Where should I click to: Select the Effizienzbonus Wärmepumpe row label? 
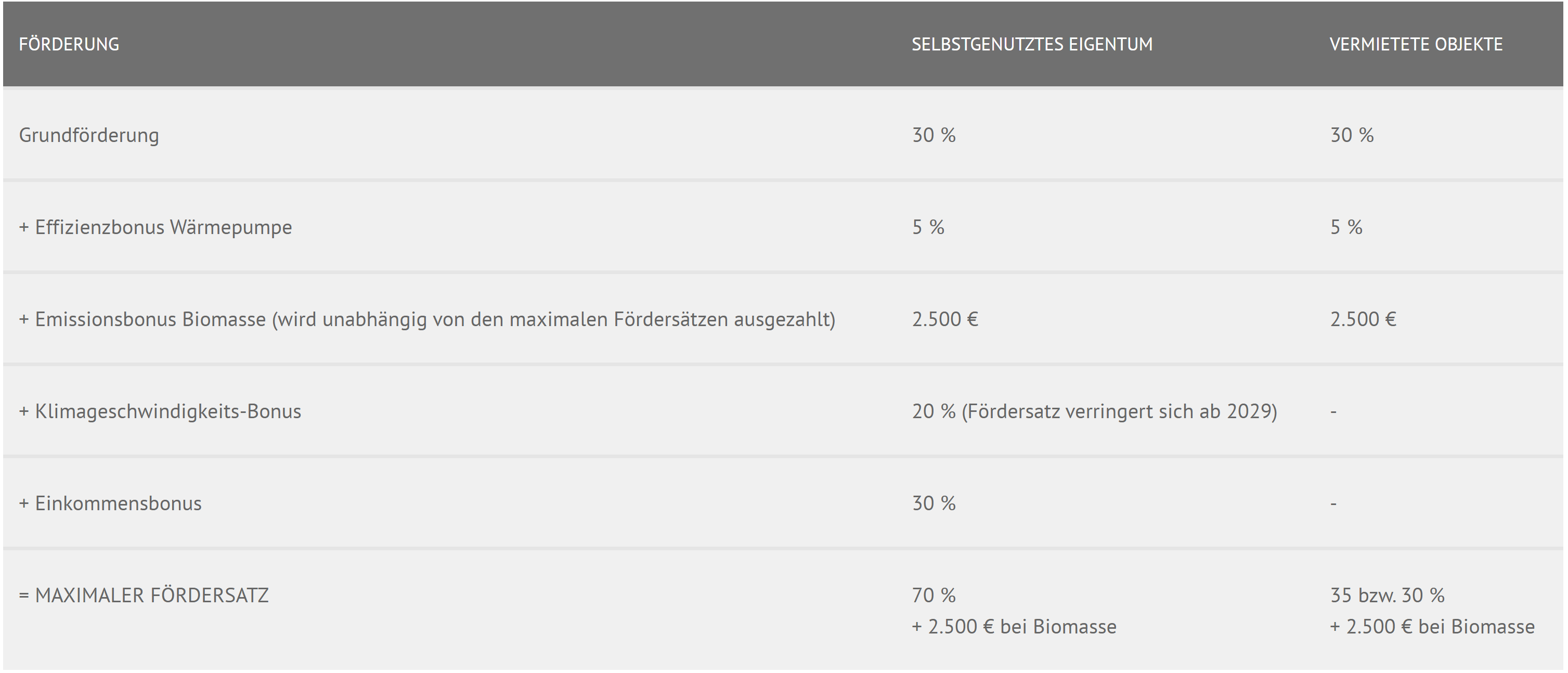tap(155, 228)
